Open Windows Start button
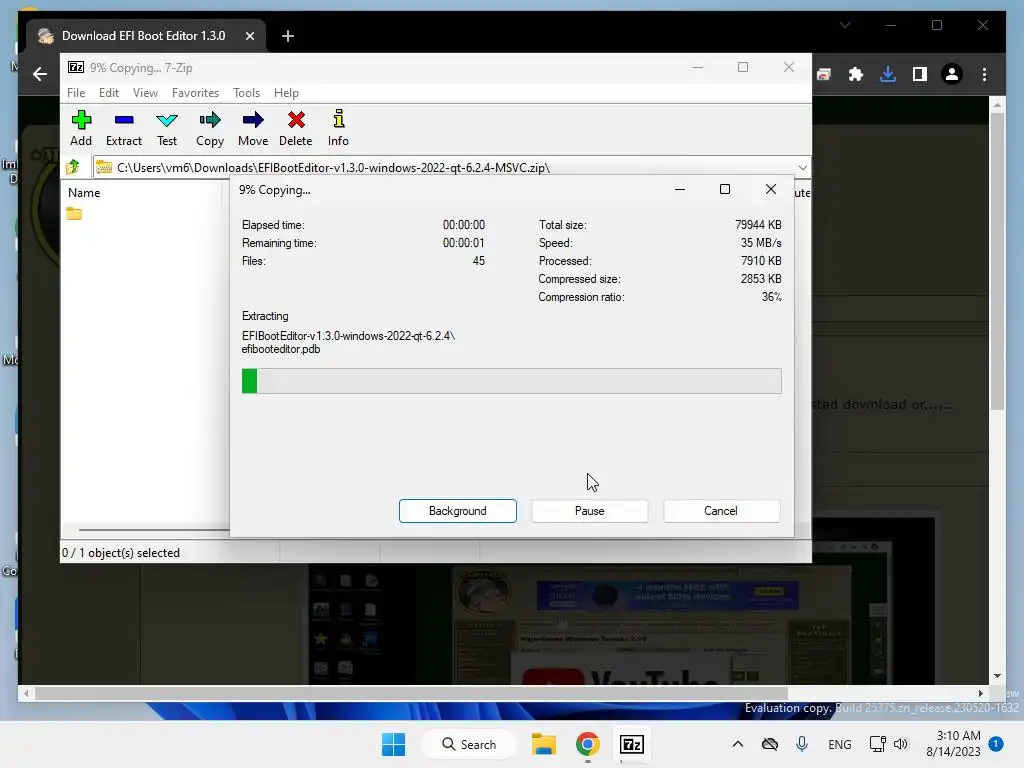 [x=393, y=744]
